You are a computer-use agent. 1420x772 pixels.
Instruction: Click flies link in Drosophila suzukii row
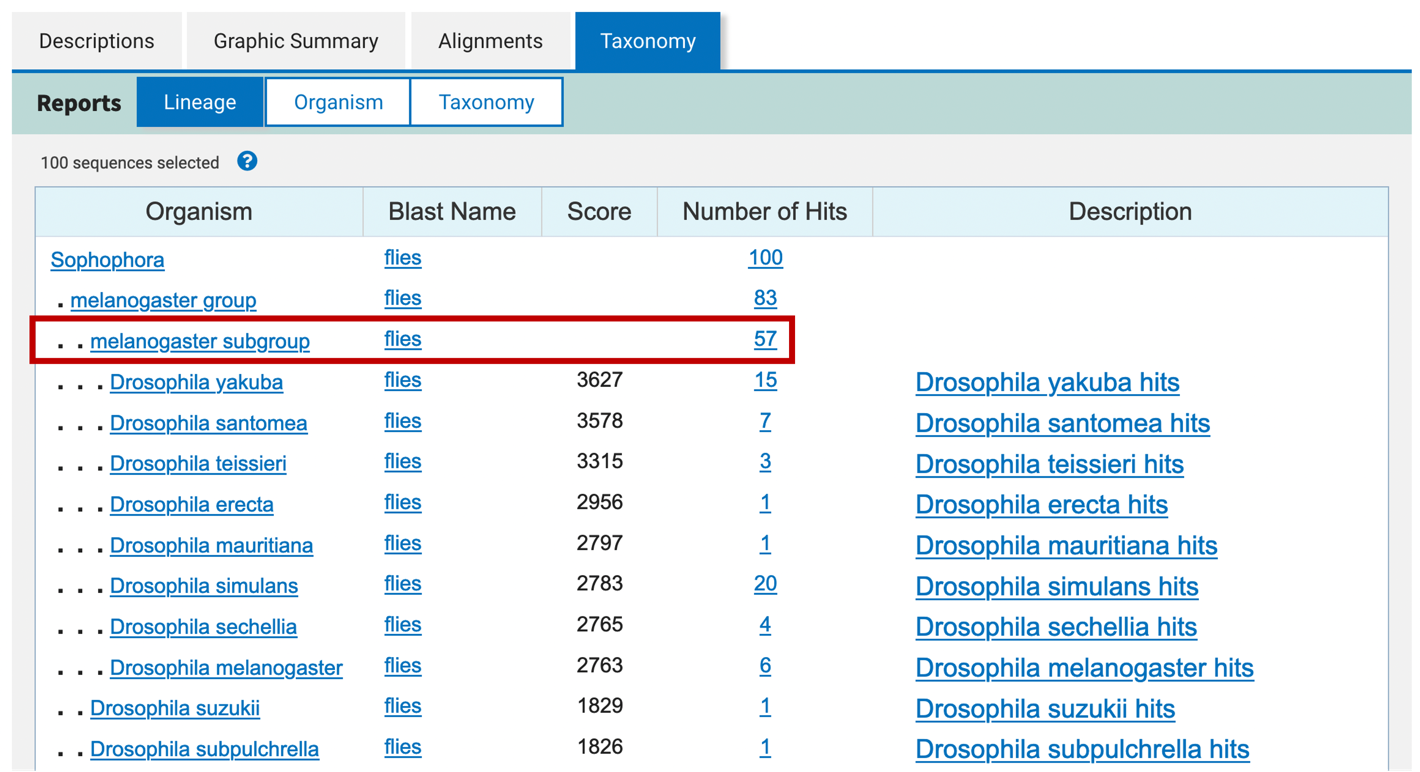click(x=402, y=706)
